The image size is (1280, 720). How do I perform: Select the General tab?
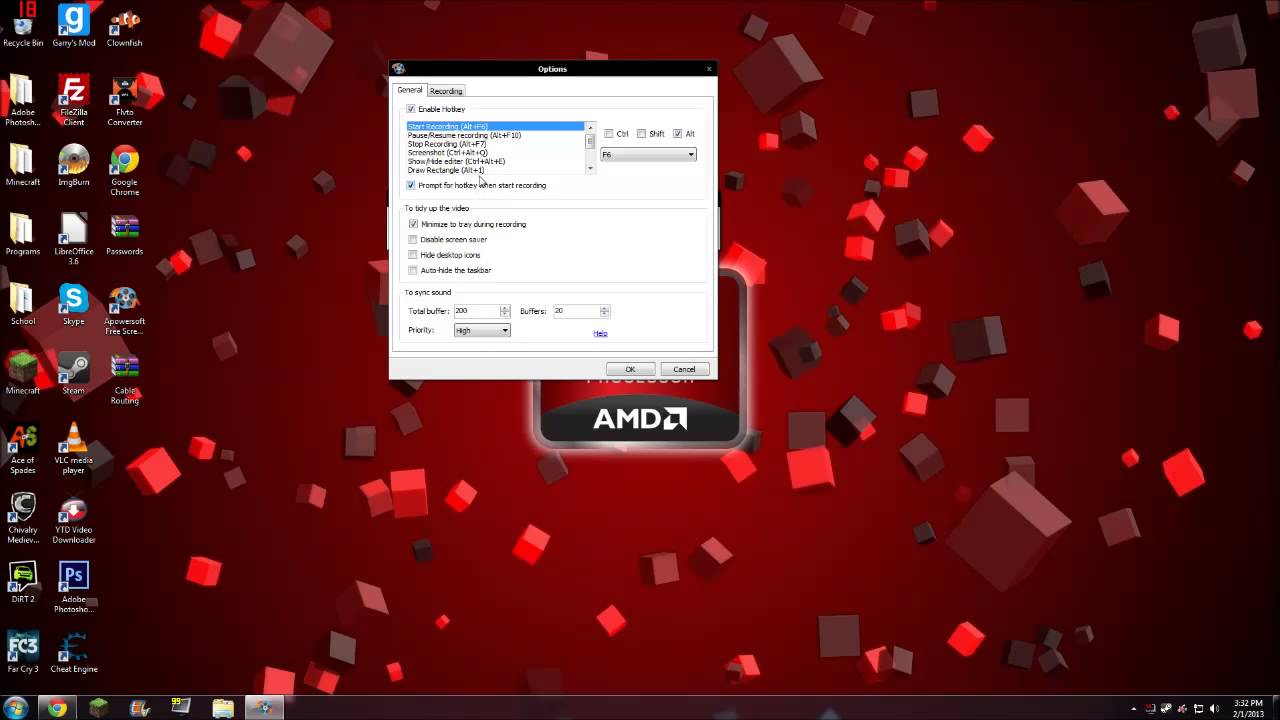pyautogui.click(x=410, y=90)
